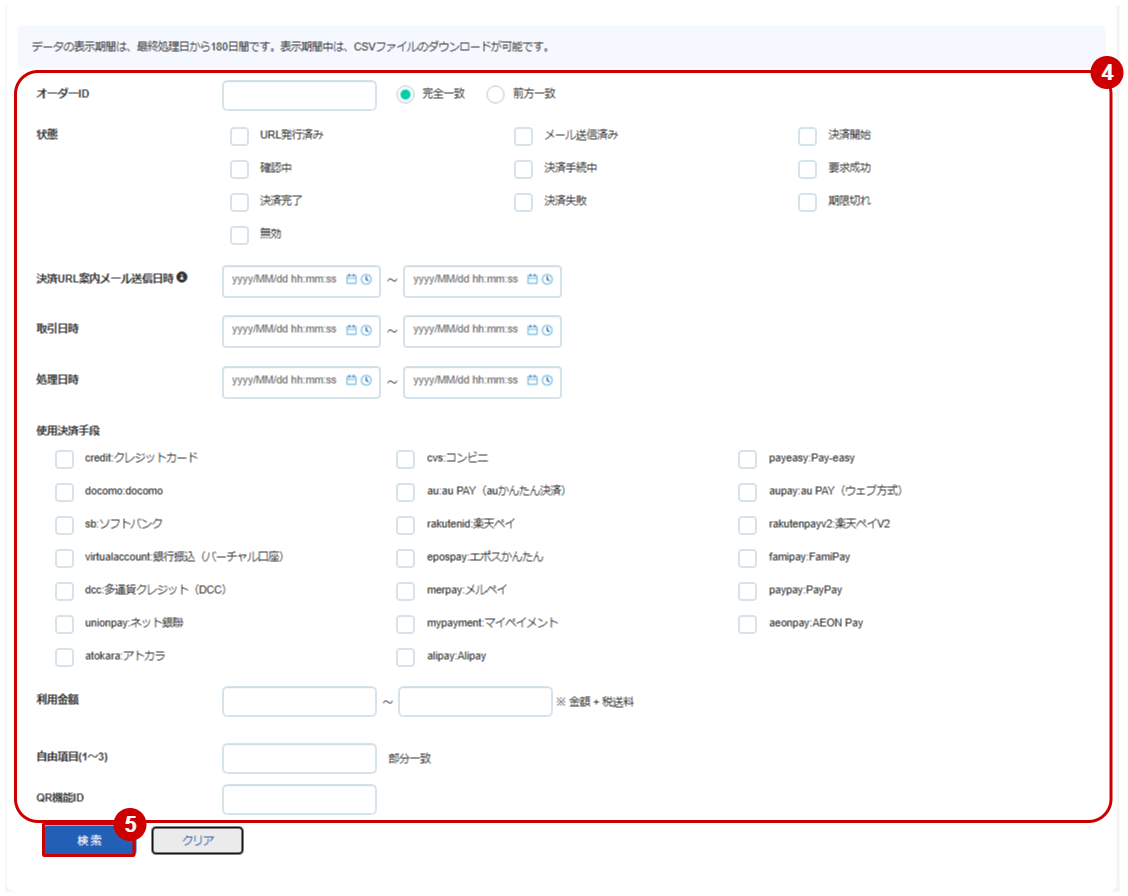Click the 利用金額 maximum amount field
1128x896 pixels.
pyautogui.click(x=476, y=701)
